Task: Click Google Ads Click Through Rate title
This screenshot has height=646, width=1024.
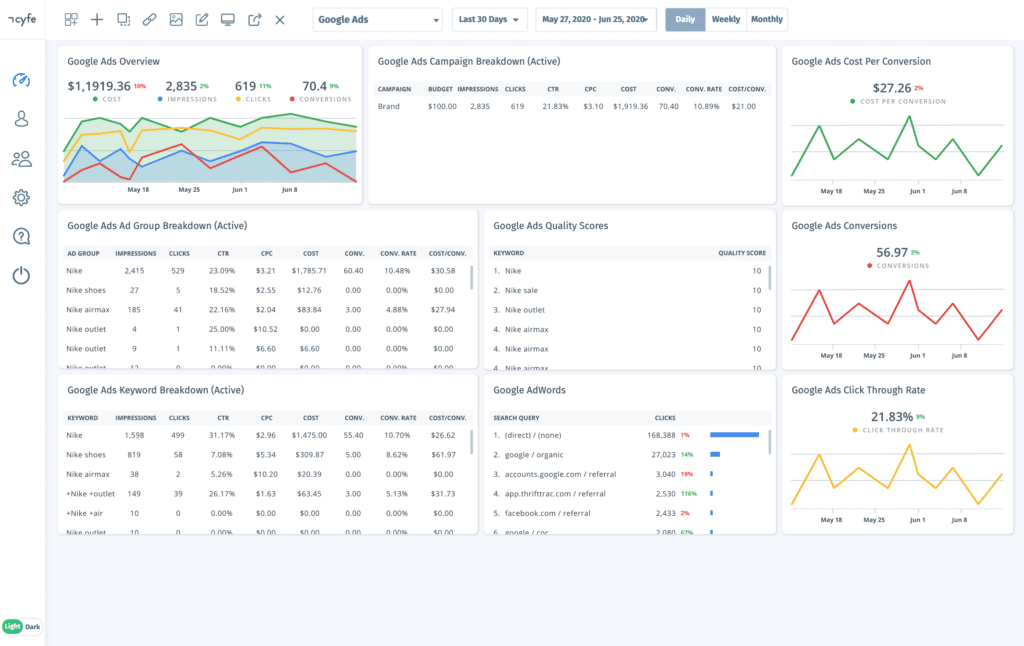Action: [x=858, y=390]
